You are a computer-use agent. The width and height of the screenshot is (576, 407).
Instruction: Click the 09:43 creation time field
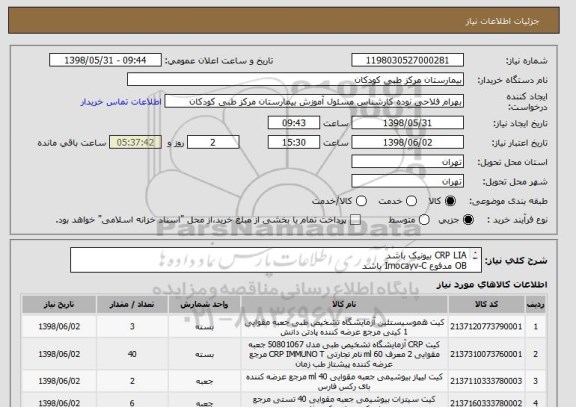point(294,123)
